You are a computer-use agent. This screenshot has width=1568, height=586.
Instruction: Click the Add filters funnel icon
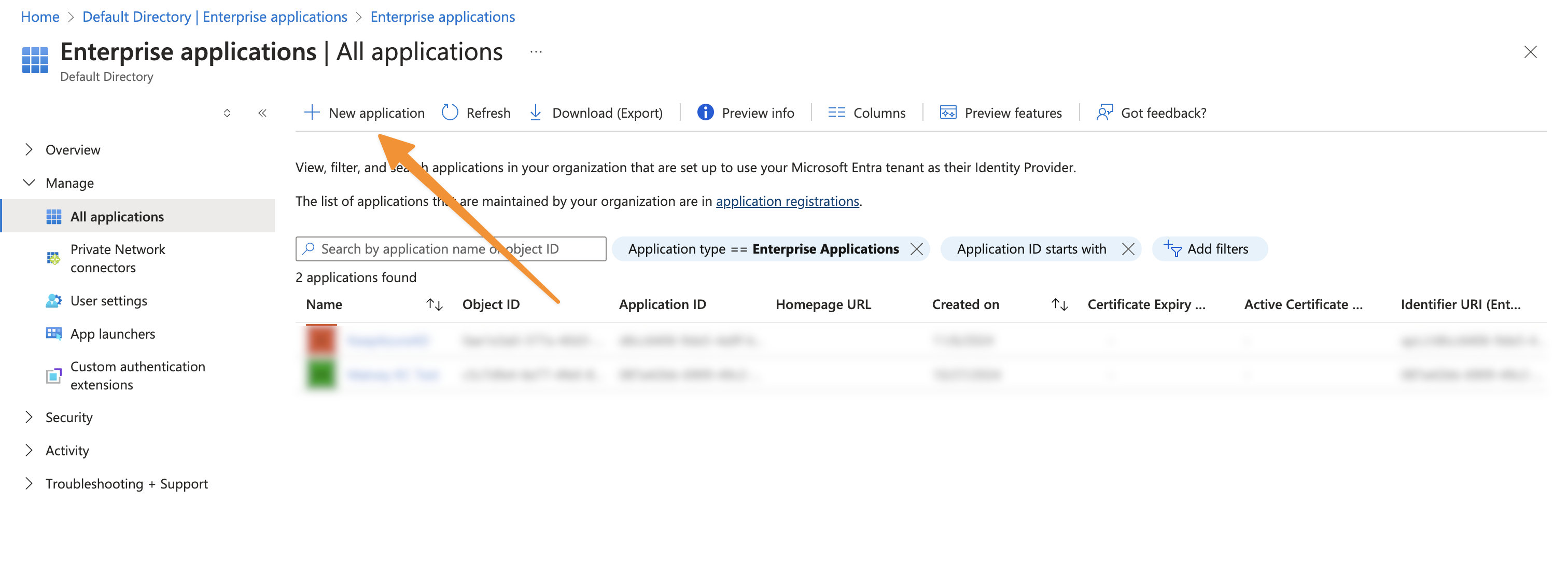(1172, 249)
